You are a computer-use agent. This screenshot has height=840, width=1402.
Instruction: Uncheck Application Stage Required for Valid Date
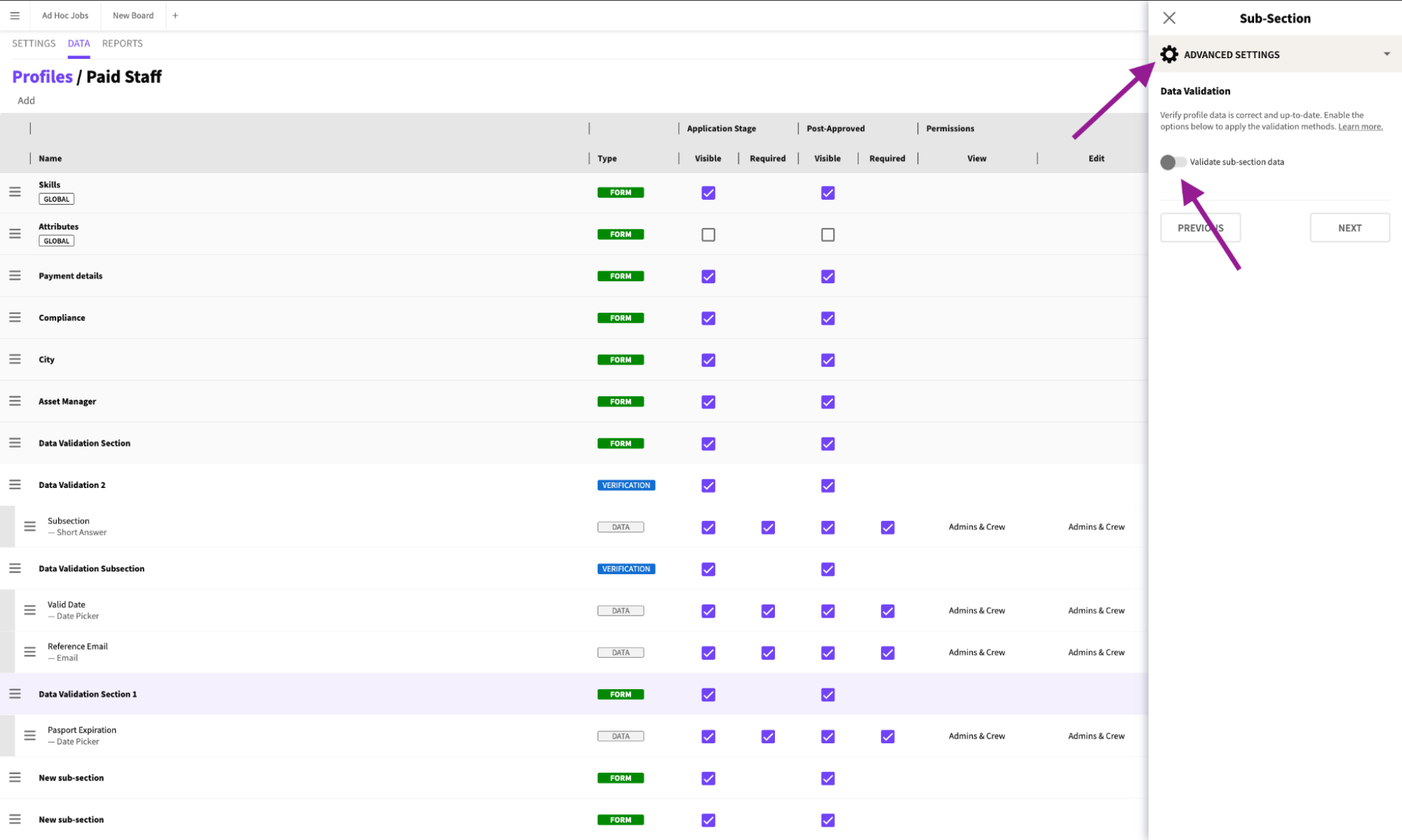768,611
